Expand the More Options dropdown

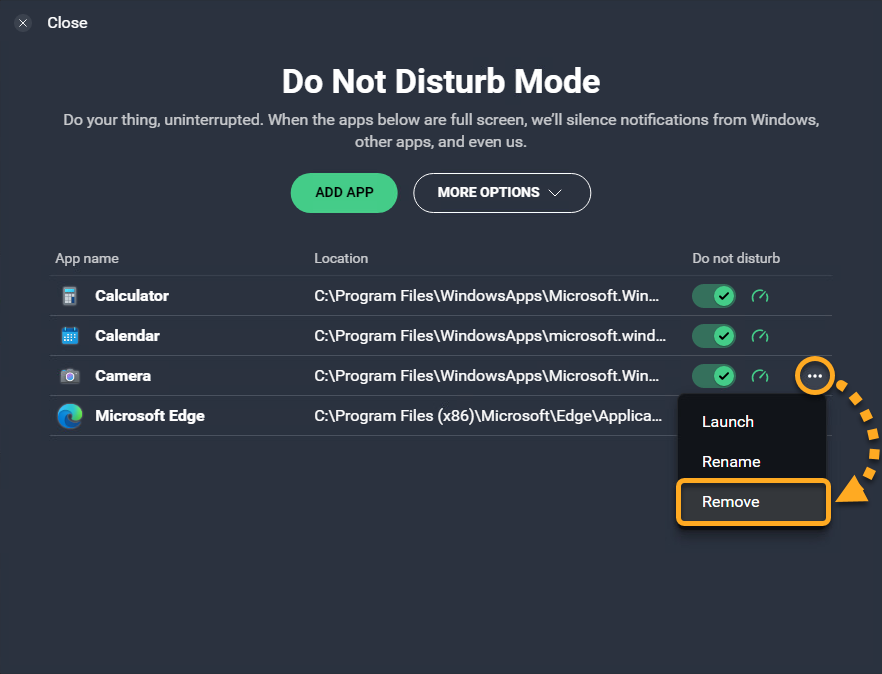click(x=501, y=193)
